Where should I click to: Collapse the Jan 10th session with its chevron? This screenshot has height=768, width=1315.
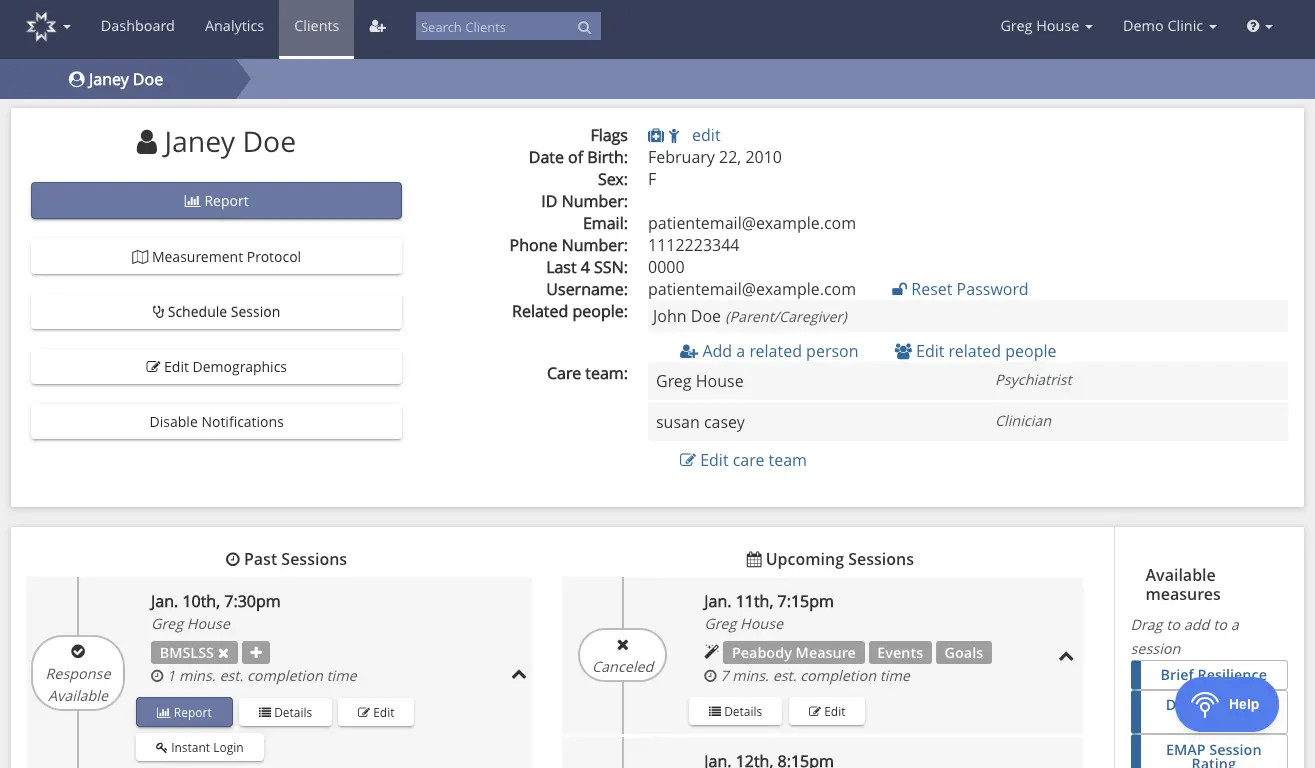519,675
